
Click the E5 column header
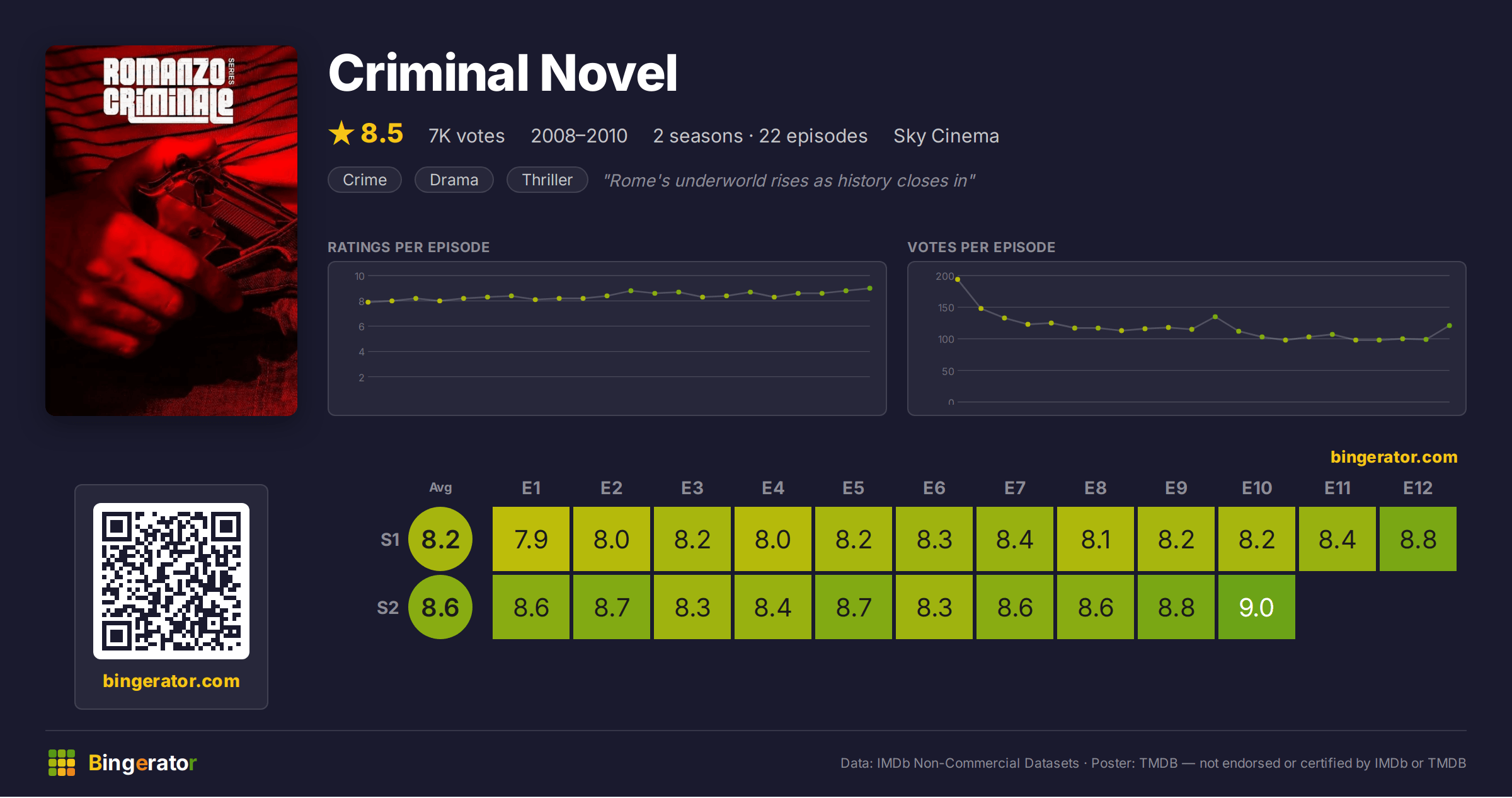(x=854, y=488)
